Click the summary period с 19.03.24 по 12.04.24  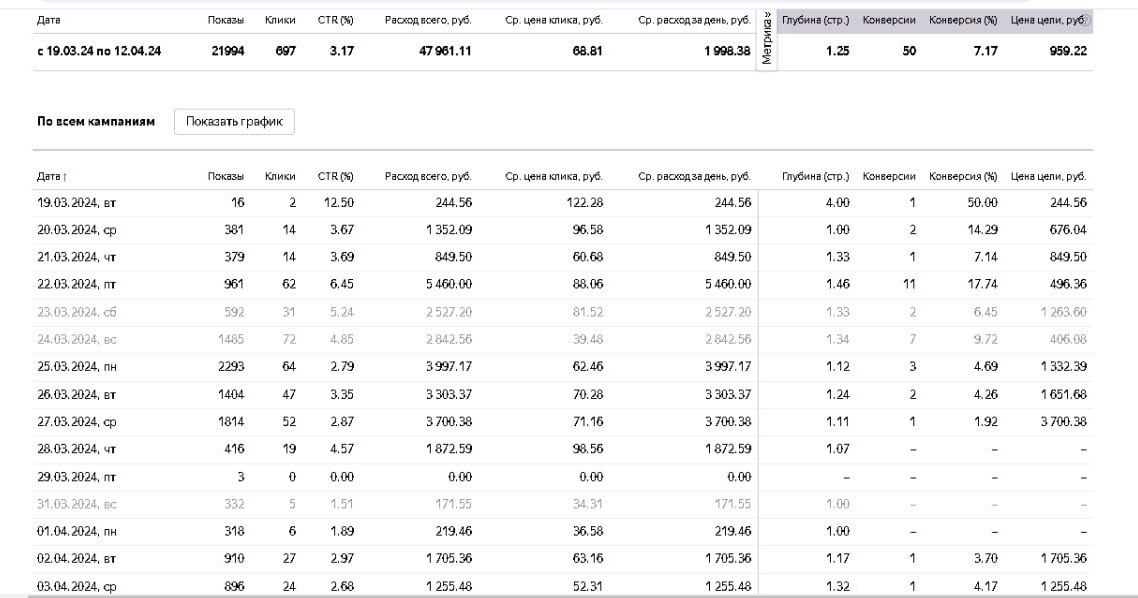point(98,51)
